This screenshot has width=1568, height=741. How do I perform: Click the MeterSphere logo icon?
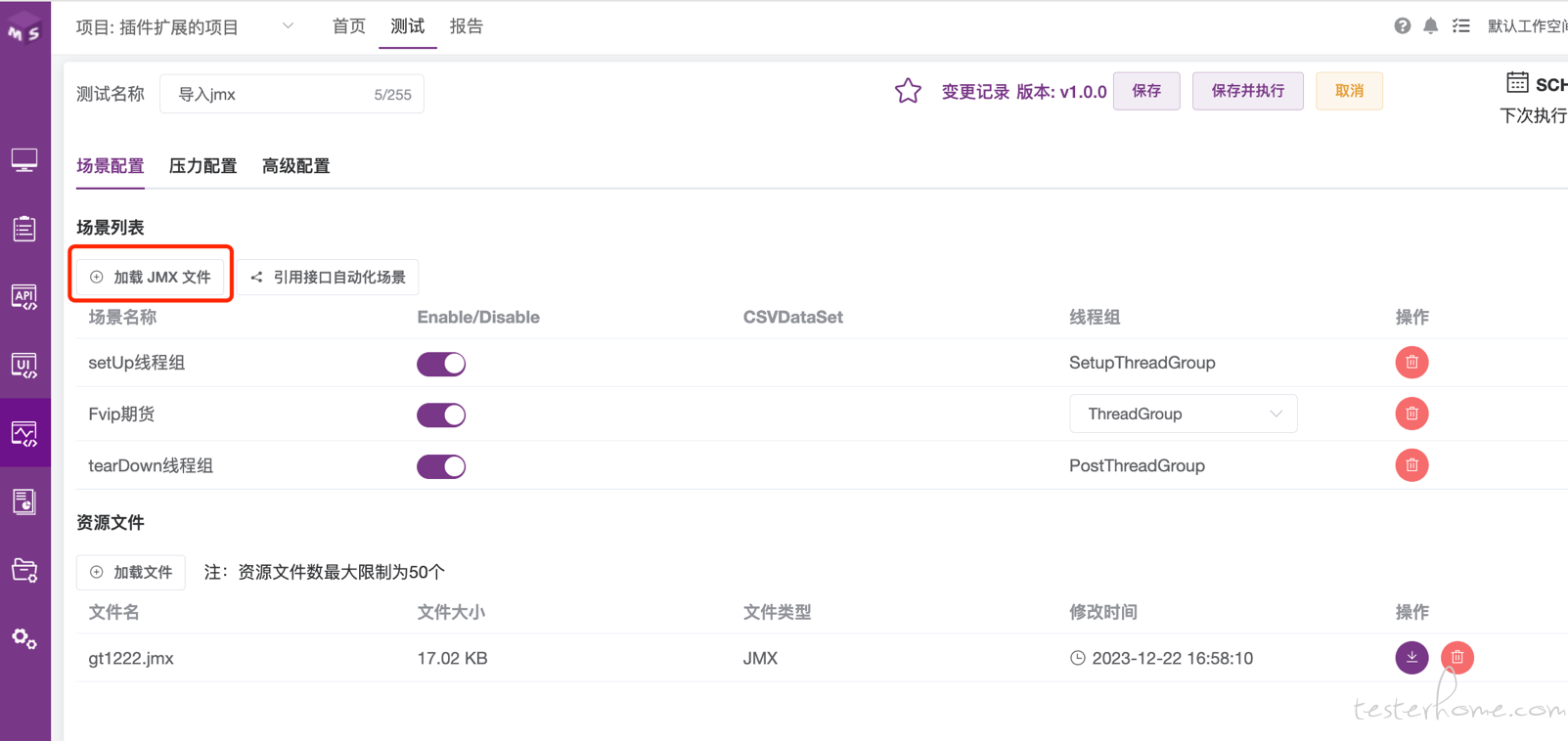[24, 27]
